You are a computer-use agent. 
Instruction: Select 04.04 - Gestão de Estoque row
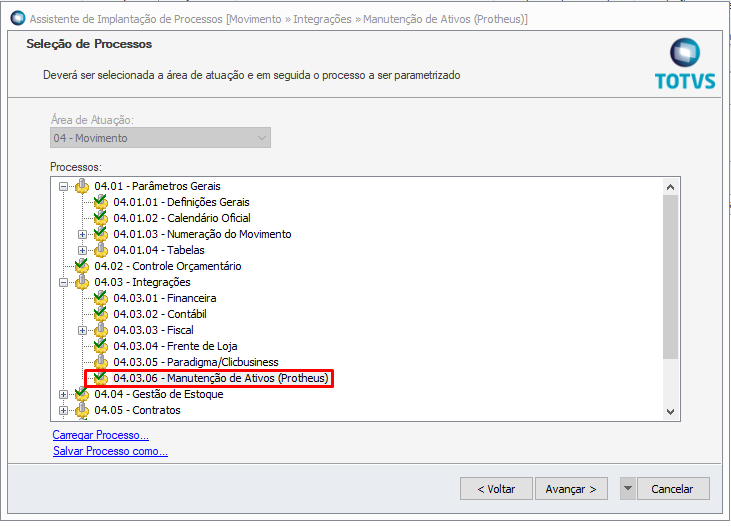[x=159, y=394]
